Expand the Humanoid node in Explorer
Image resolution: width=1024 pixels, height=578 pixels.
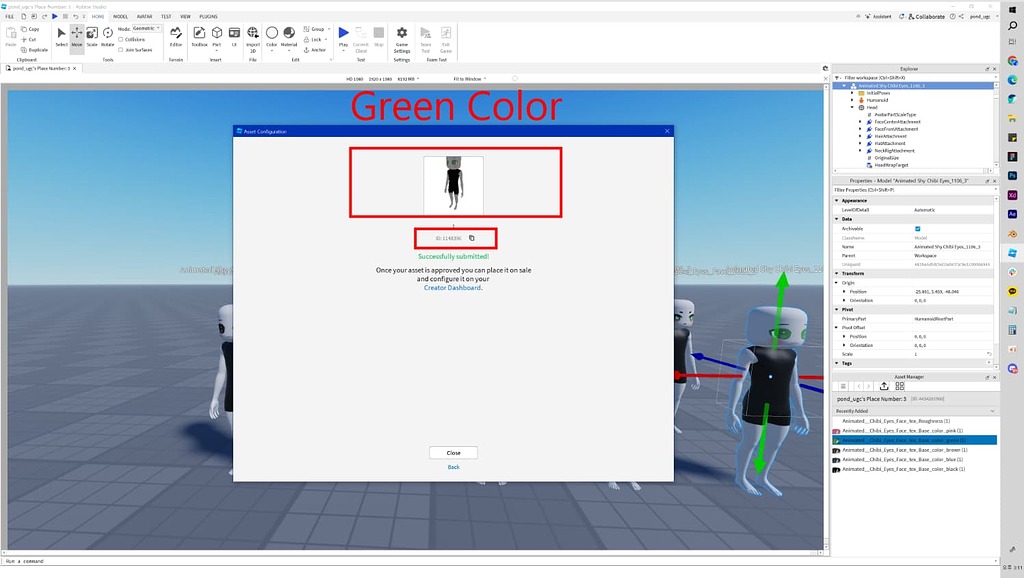click(x=852, y=100)
